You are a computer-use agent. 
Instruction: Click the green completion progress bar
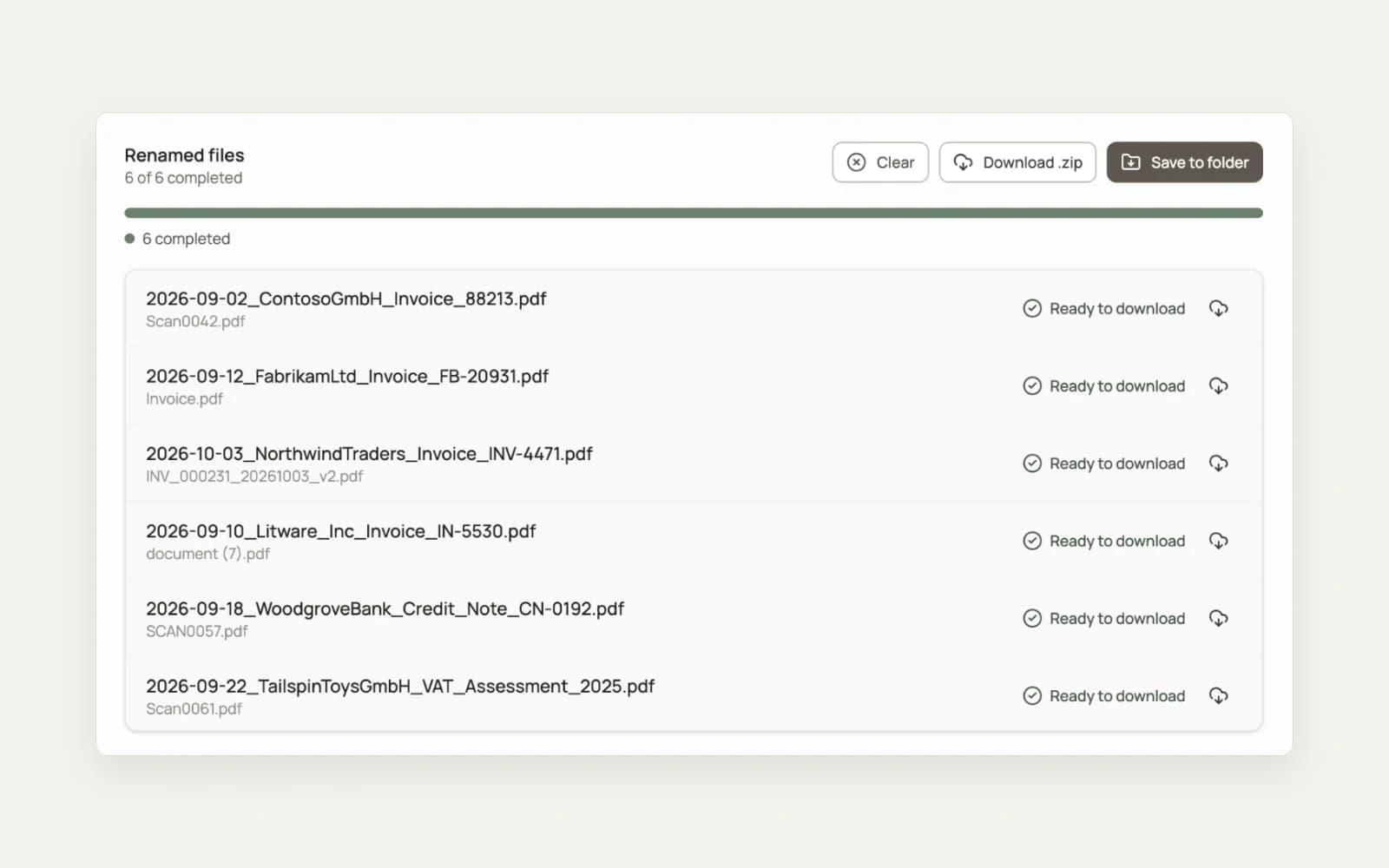(694, 213)
